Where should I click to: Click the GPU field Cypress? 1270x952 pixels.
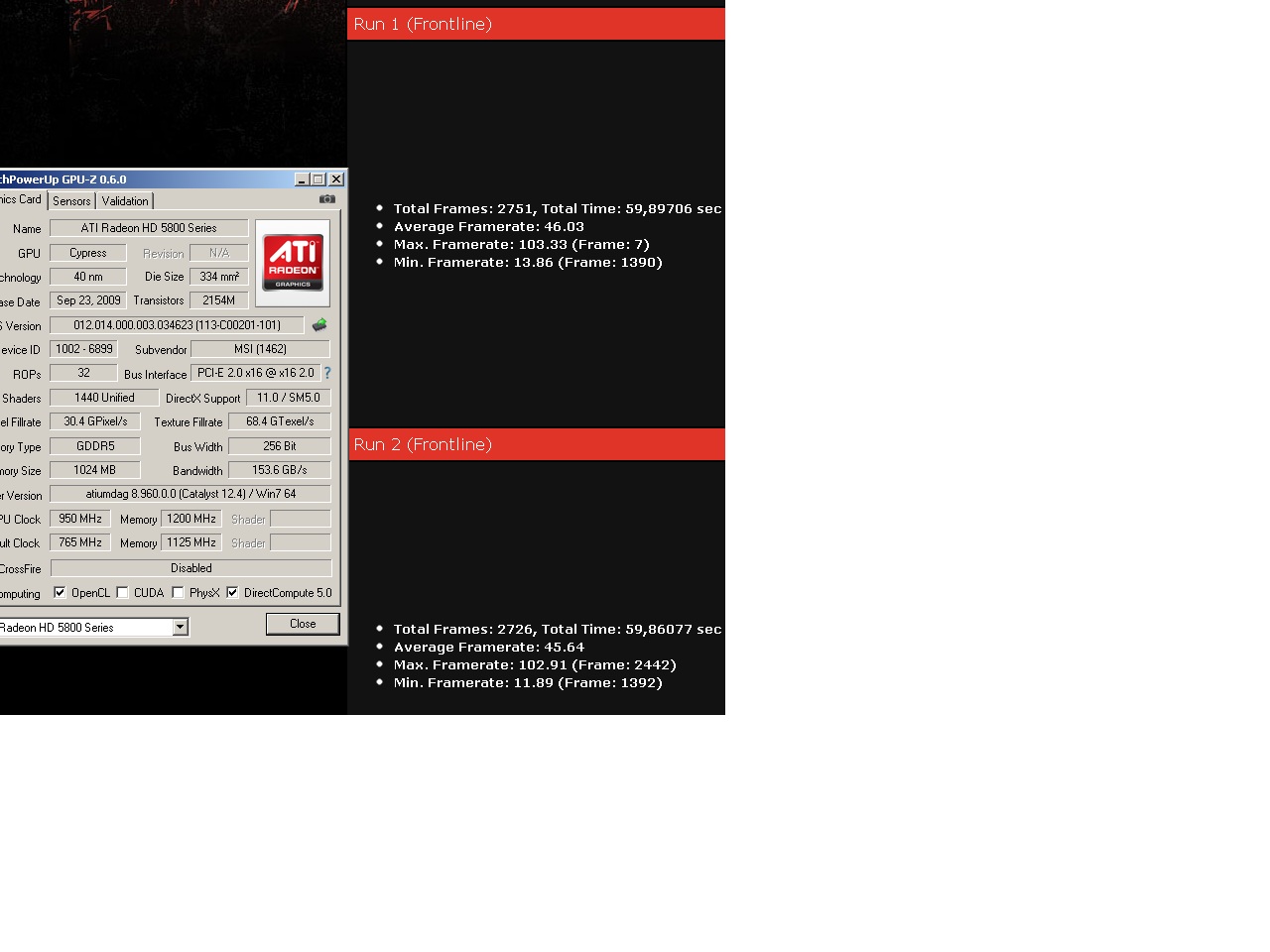coord(88,253)
